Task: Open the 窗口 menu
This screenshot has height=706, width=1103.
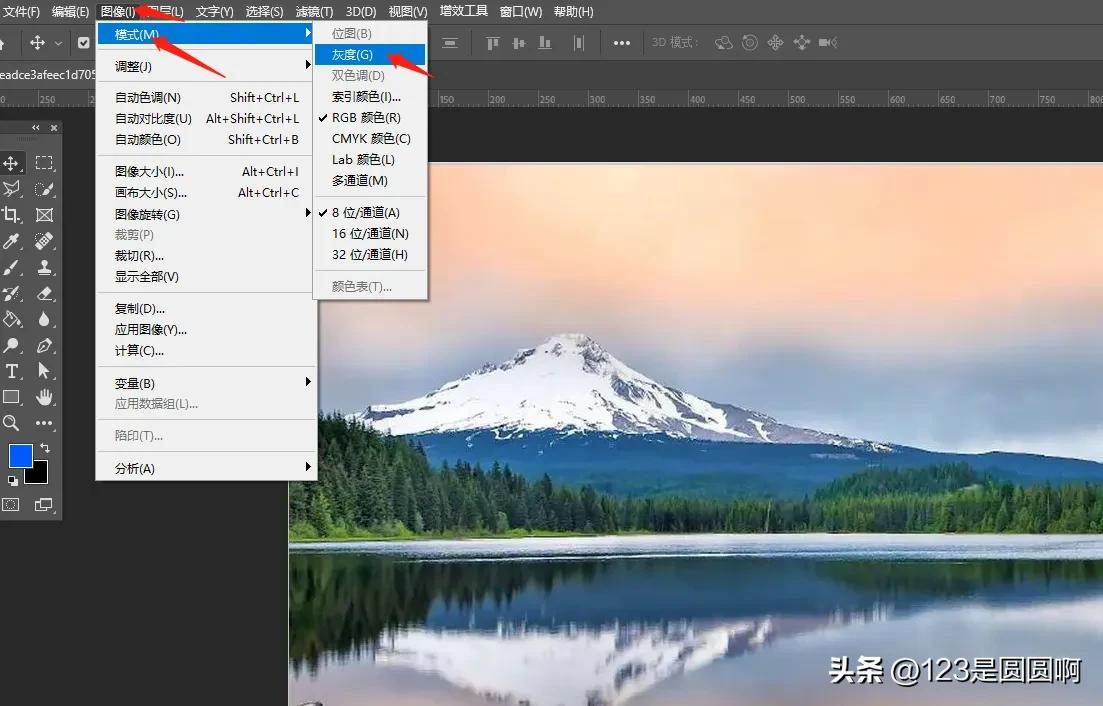Action: pos(521,11)
